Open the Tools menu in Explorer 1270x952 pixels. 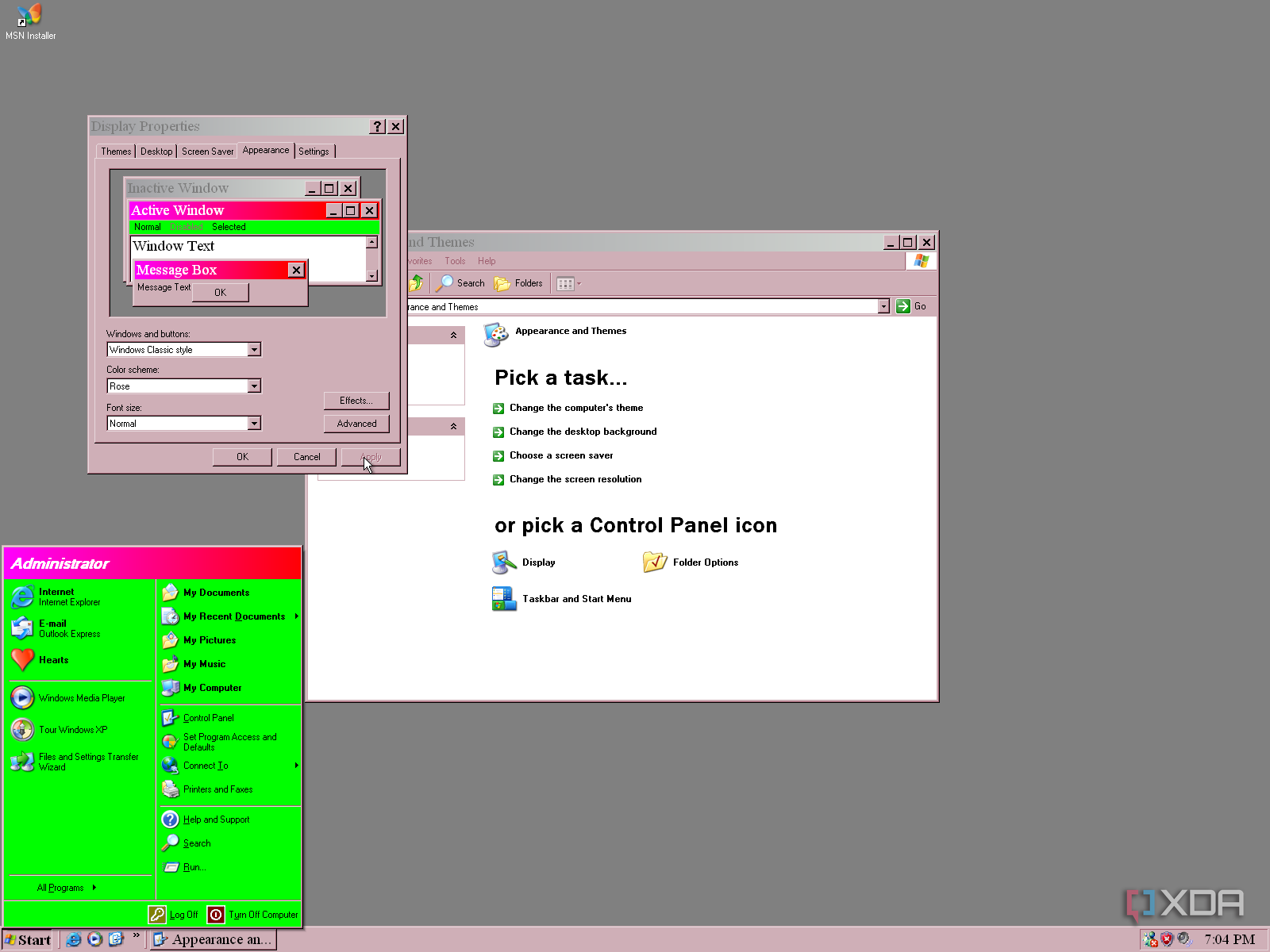tap(455, 261)
